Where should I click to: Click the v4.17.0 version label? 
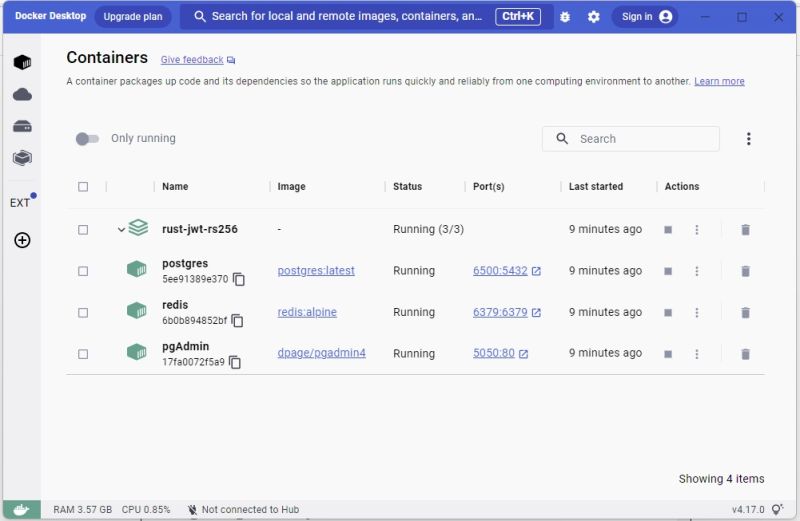pyautogui.click(x=748, y=509)
